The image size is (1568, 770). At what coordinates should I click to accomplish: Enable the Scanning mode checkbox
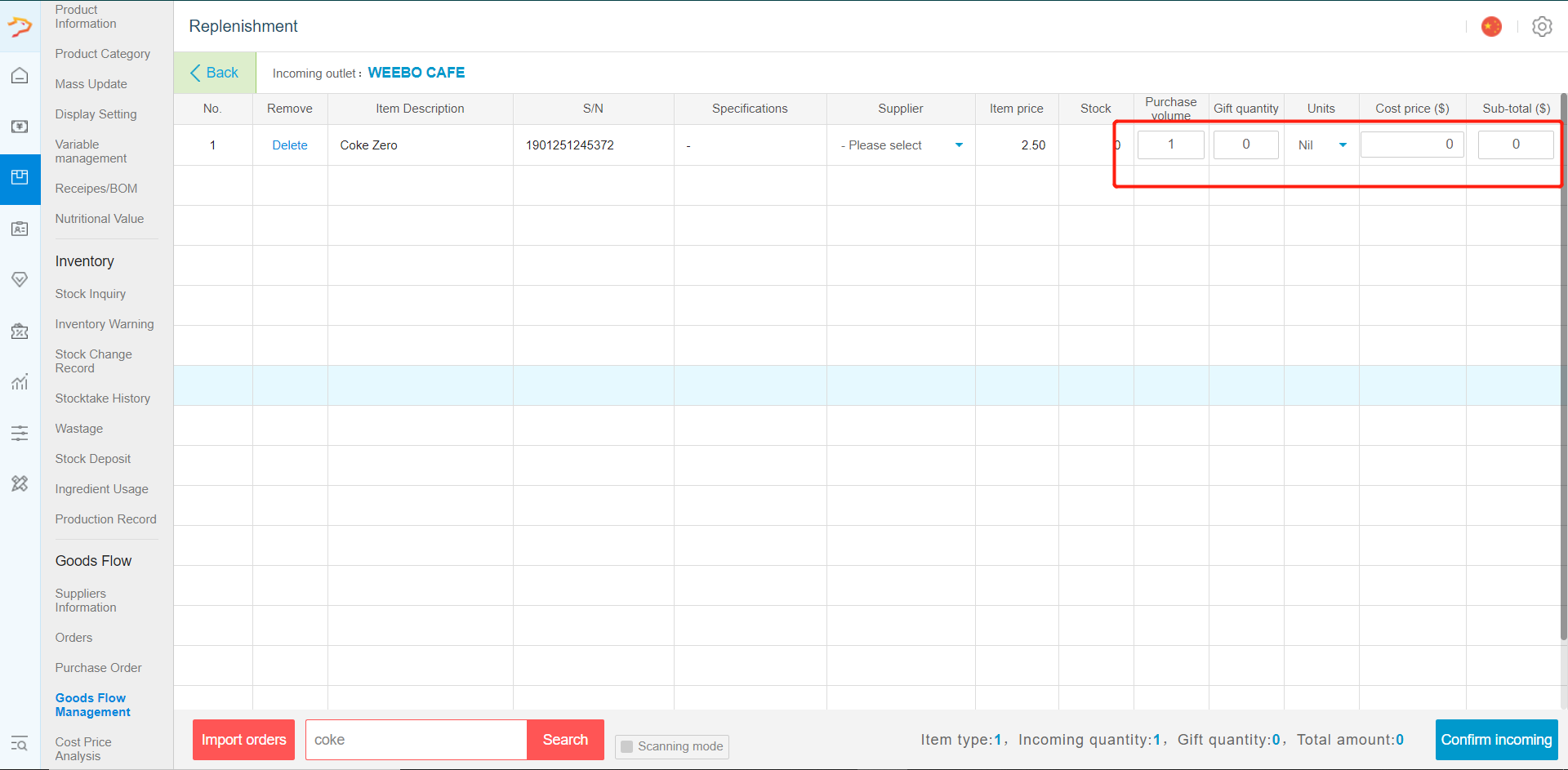point(627,746)
